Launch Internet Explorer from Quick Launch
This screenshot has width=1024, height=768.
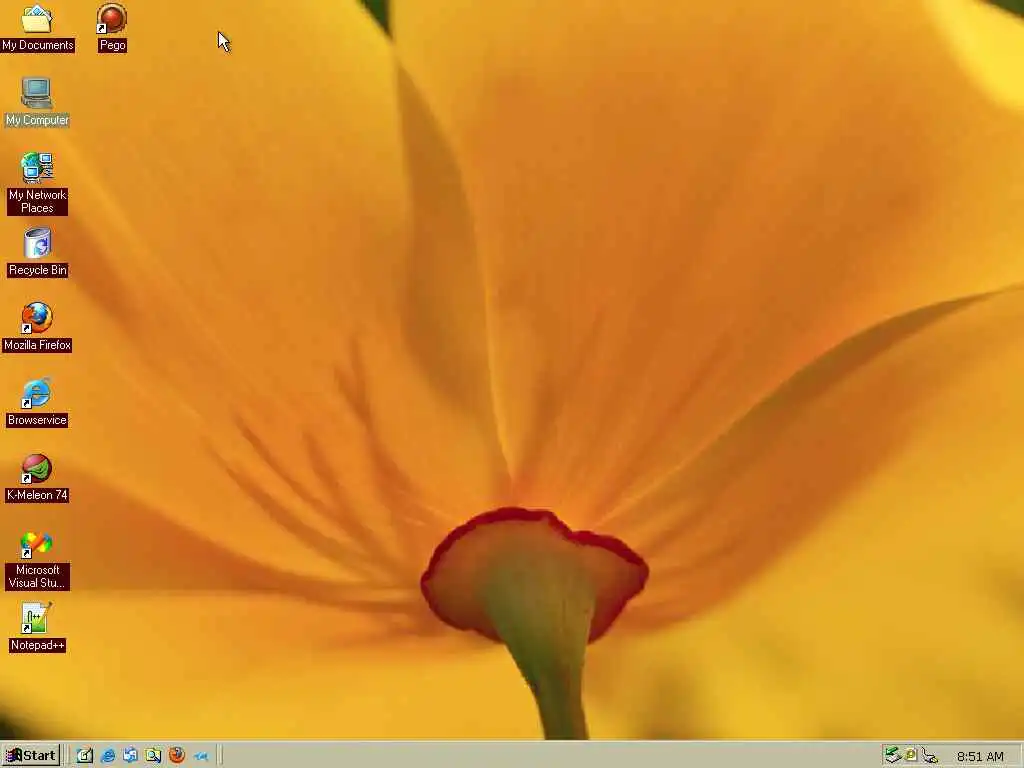(x=108, y=756)
